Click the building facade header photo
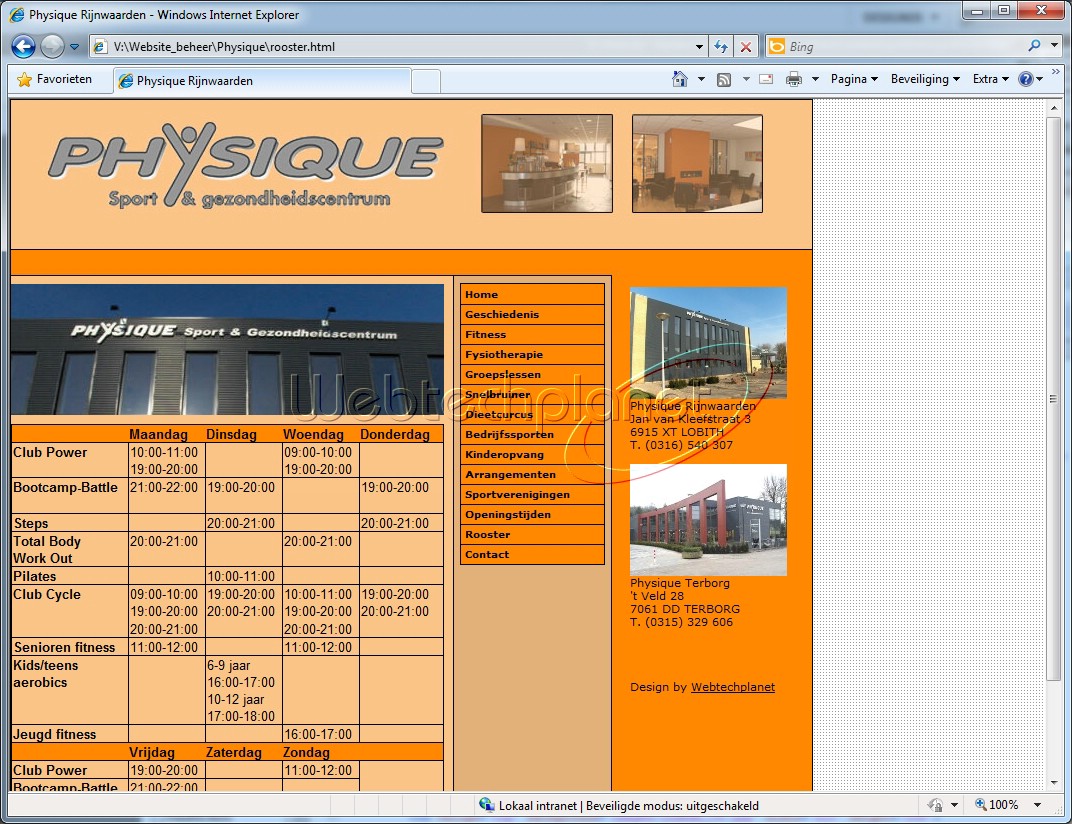The width and height of the screenshot is (1072, 824). tap(227, 349)
